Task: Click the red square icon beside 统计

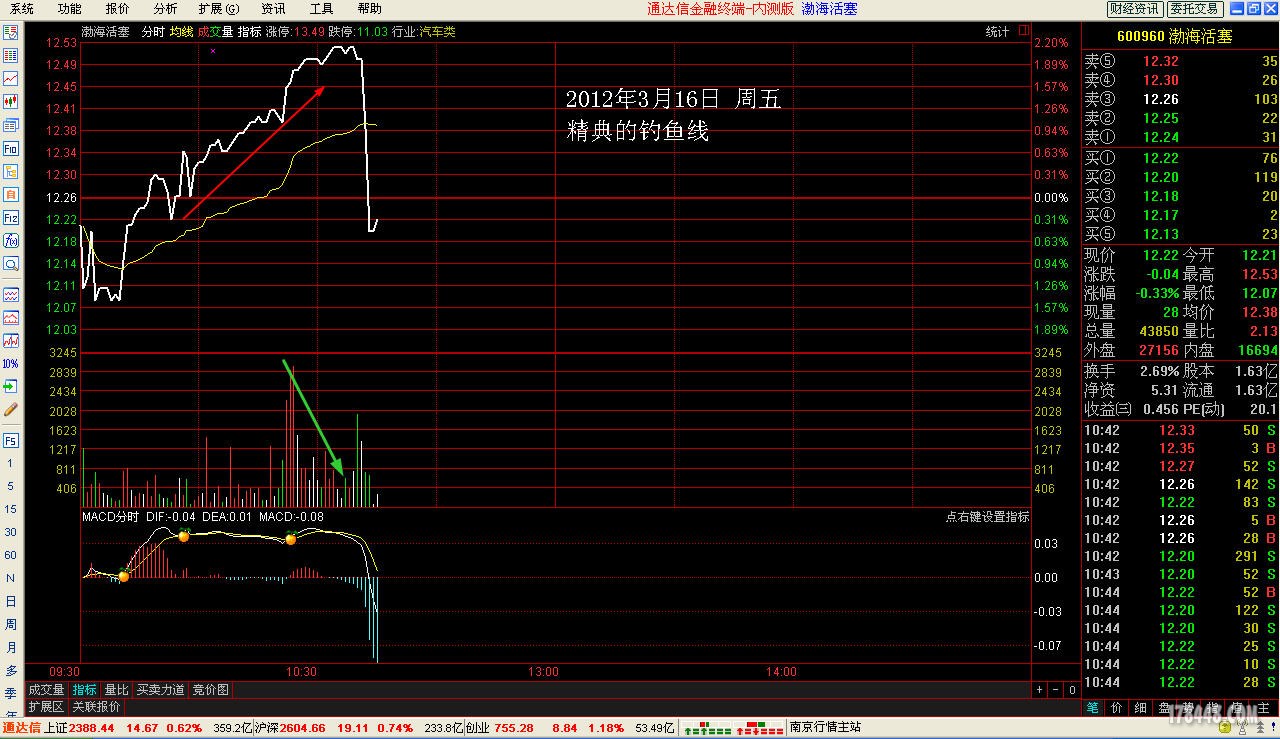Action: pos(1023,31)
